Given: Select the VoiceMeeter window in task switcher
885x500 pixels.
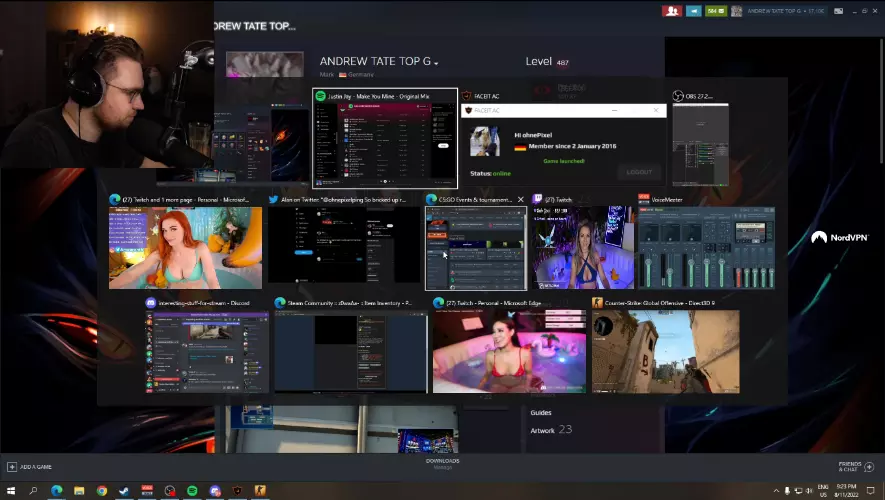Looking at the screenshot, I should coord(706,247).
